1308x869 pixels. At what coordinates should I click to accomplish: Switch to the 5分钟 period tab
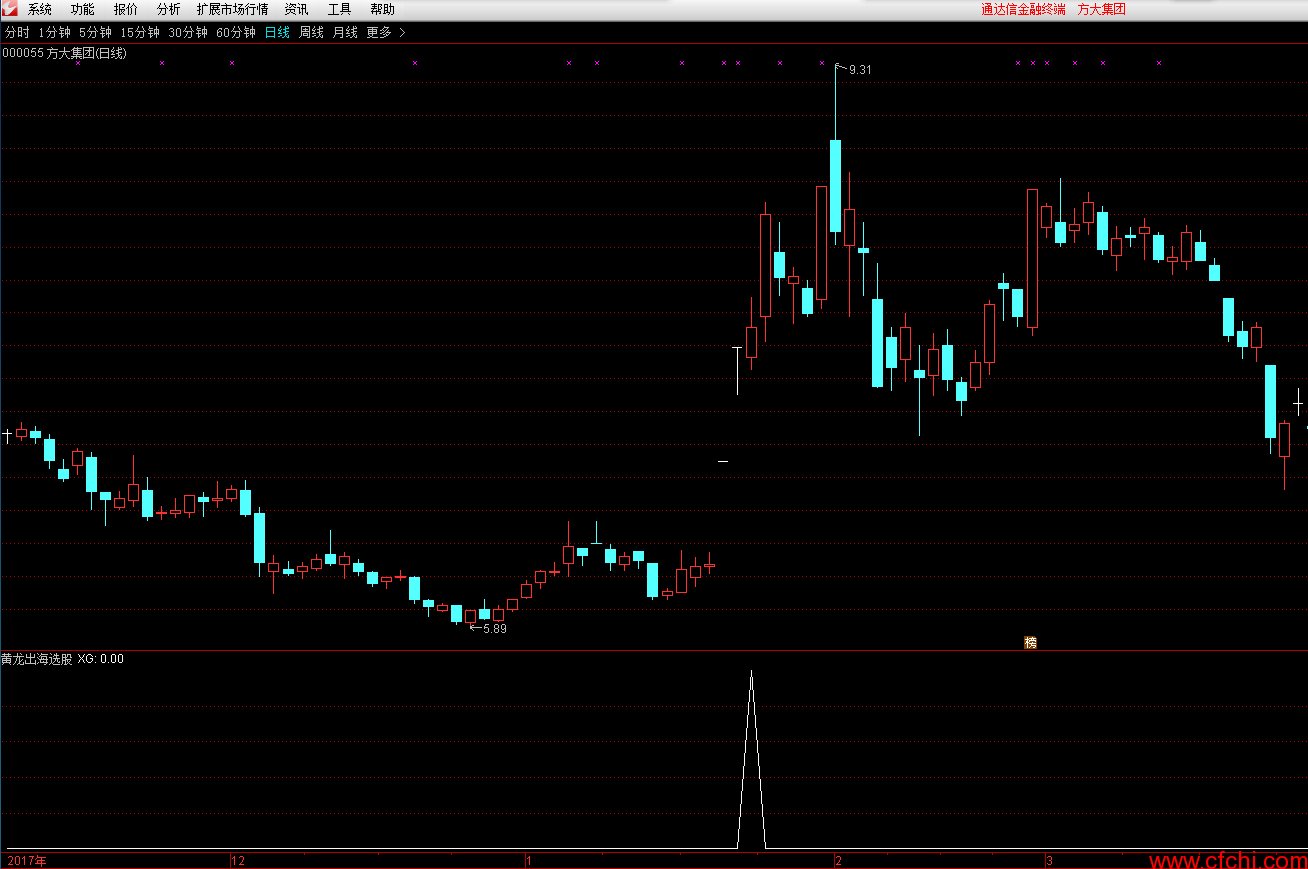[95, 32]
